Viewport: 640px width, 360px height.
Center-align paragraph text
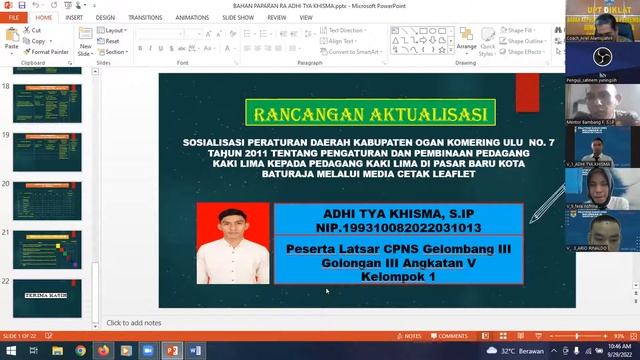258,49
